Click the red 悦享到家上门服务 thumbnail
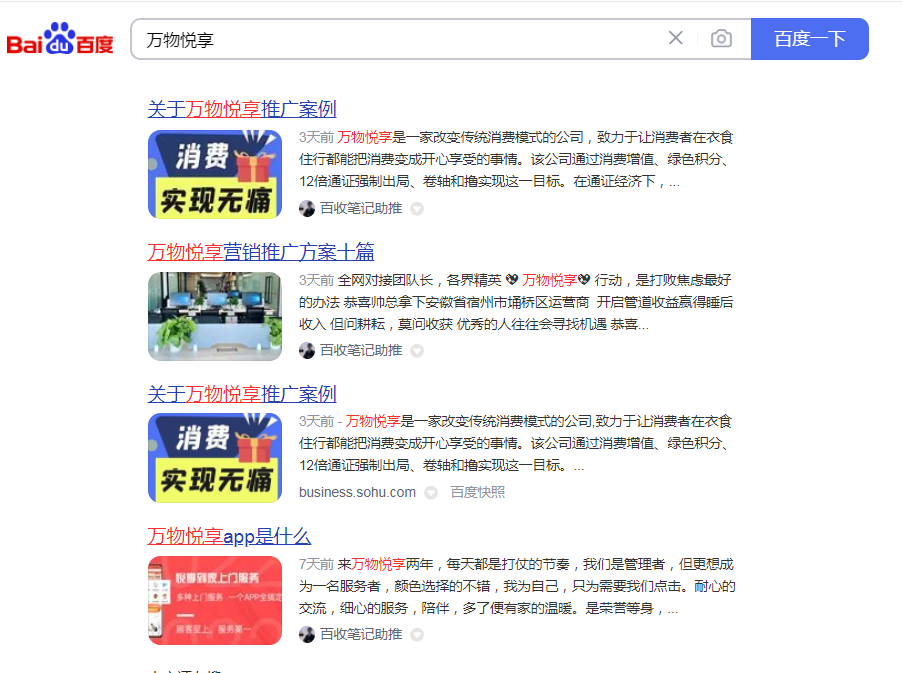Viewport: 902px width, 673px height. tap(215, 600)
